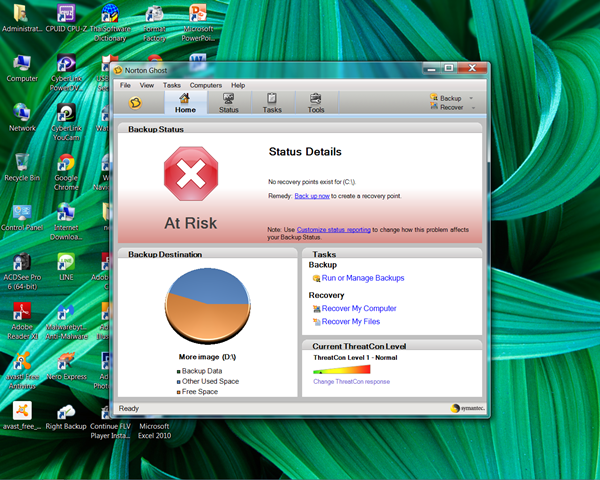This screenshot has width=600, height=480.
Task: Select the CyberLink YouCam desktop icon
Action: tap(66, 122)
